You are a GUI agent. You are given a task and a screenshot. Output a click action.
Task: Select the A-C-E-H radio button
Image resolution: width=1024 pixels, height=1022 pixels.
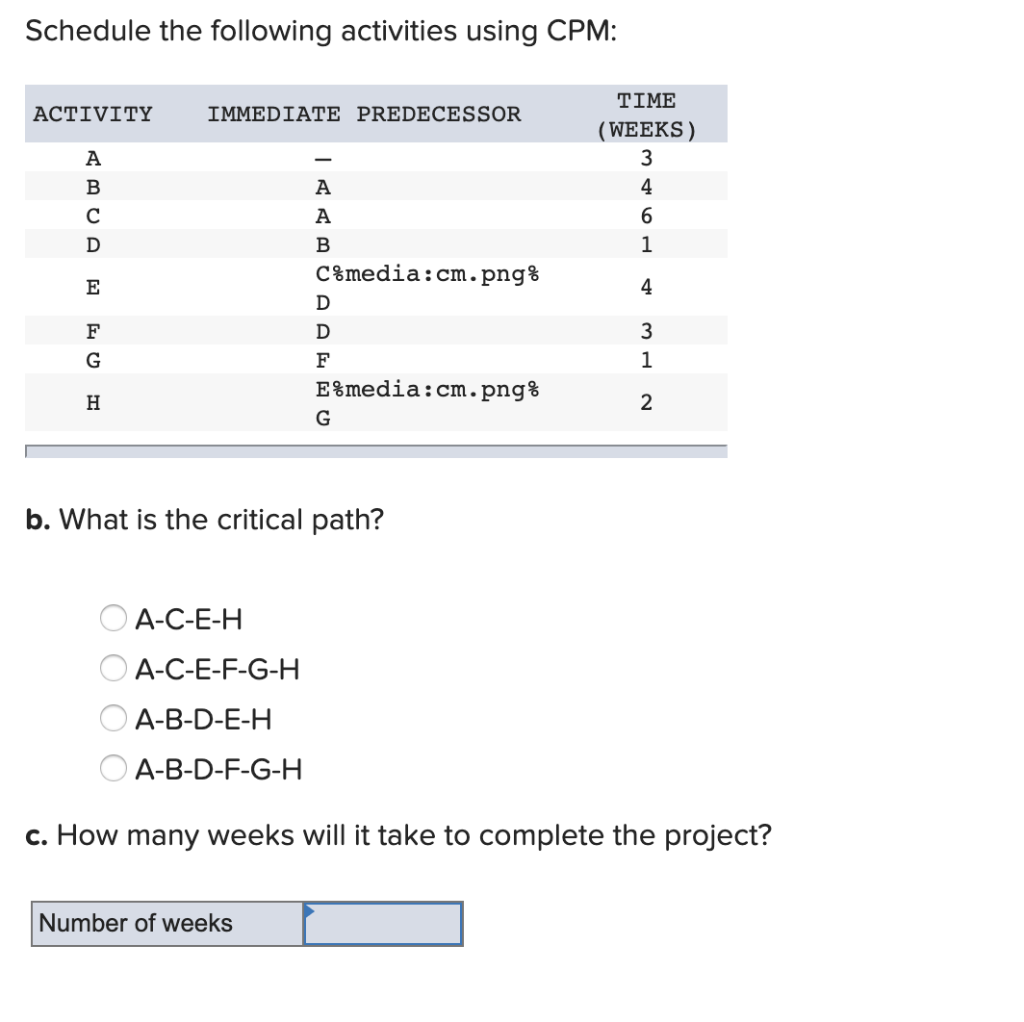(113, 618)
